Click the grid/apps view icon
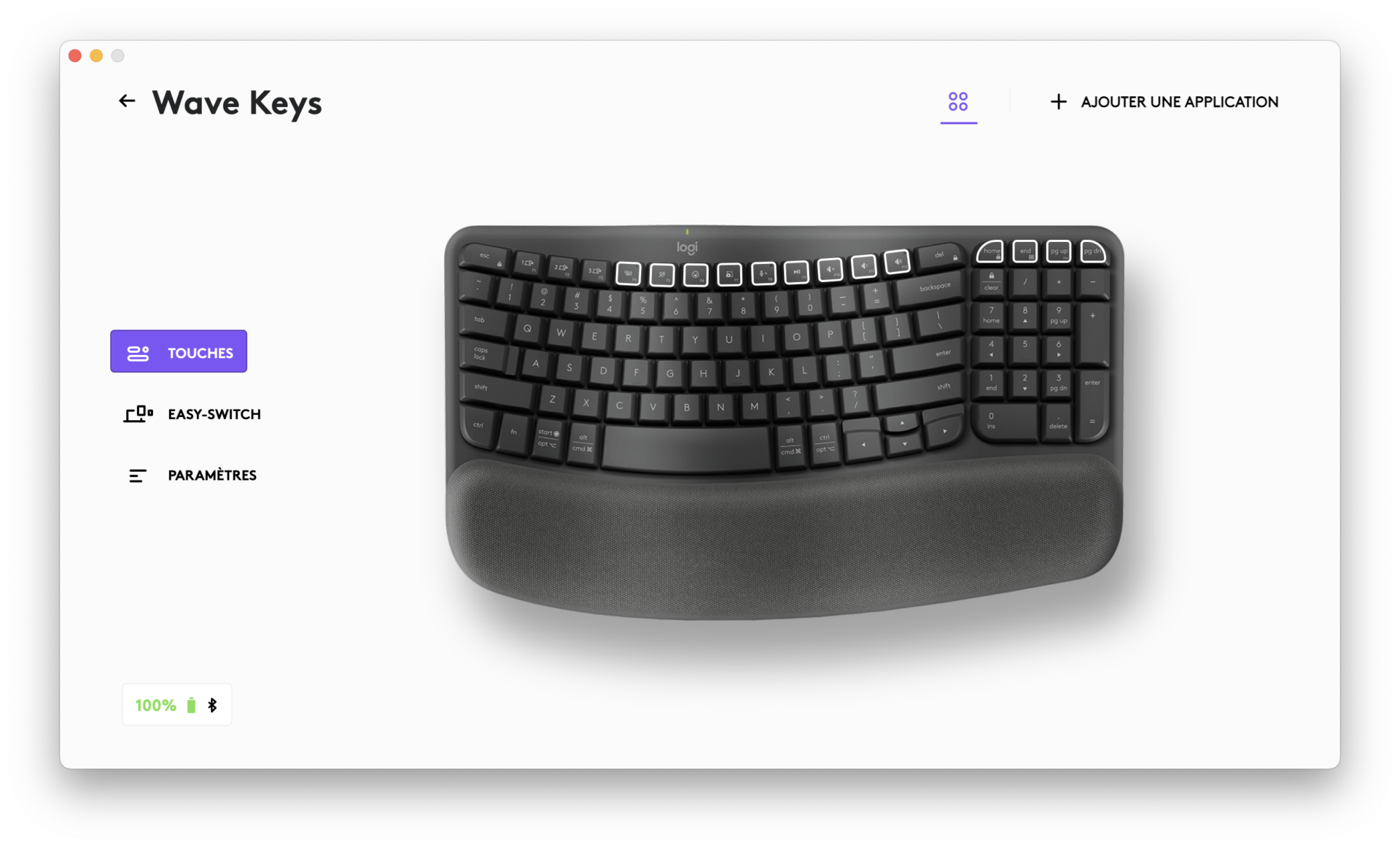 (958, 101)
